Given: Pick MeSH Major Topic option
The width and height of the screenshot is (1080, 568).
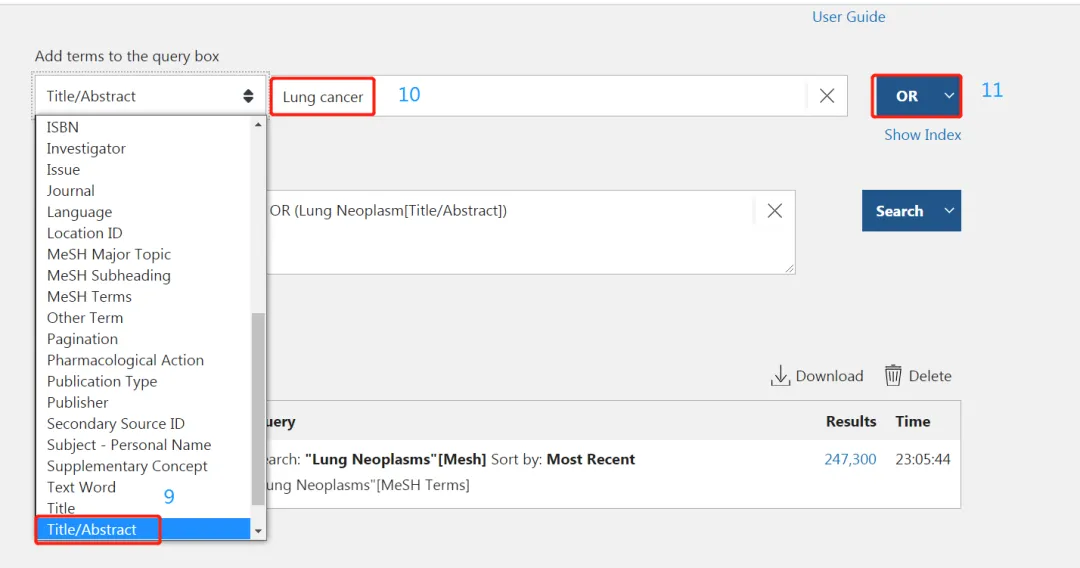Looking at the screenshot, I should click(x=144, y=254).
